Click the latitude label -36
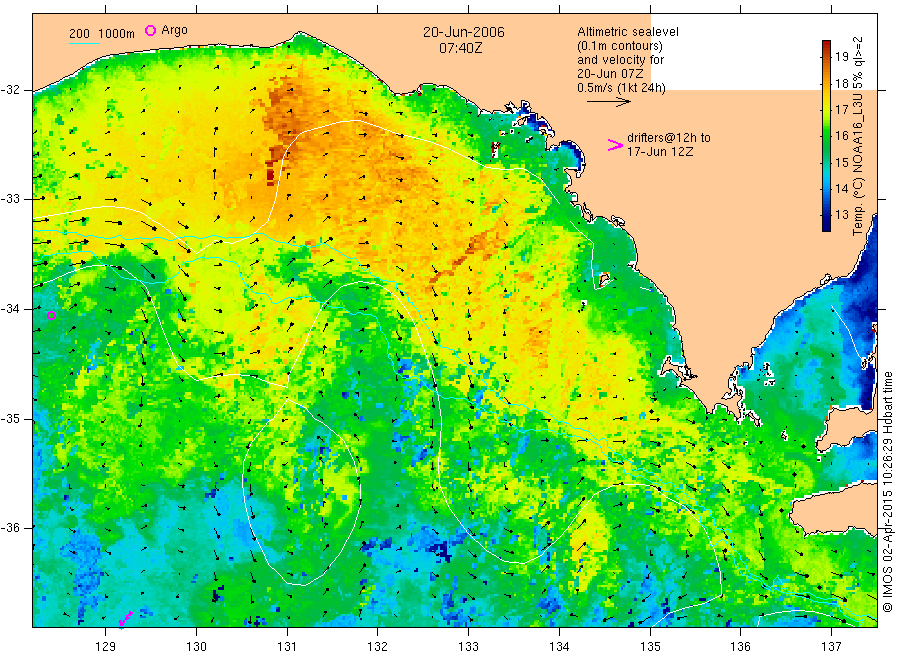The height and width of the screenshot is (660, 900). click(x=11, y=527)
